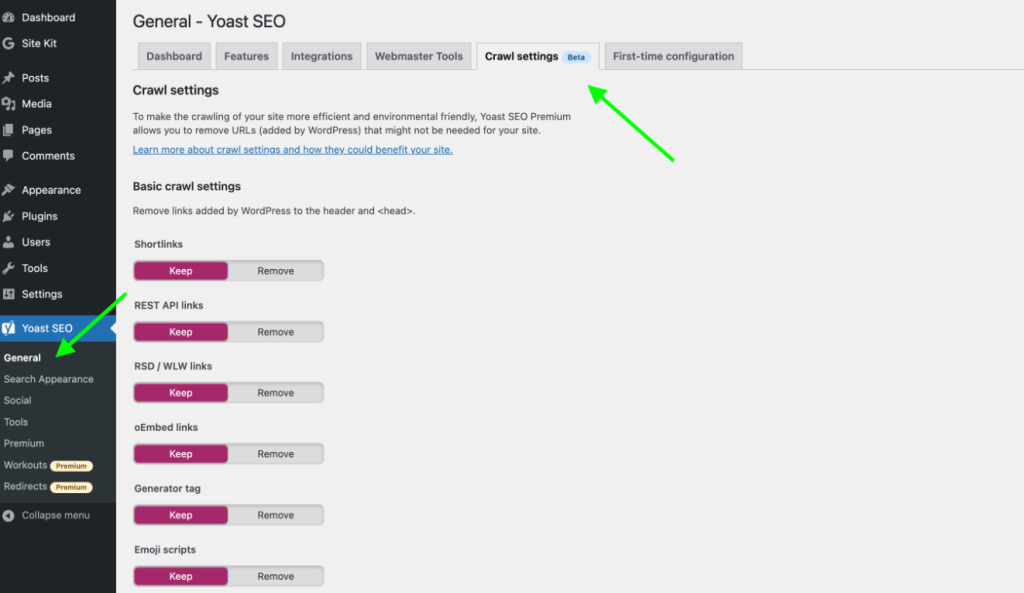Click the Settings sliders icon

8,294
